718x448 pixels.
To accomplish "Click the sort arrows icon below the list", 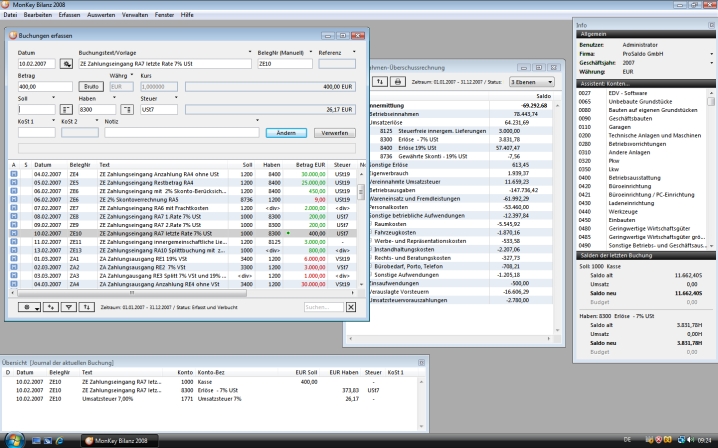I will tap(85, 307).
